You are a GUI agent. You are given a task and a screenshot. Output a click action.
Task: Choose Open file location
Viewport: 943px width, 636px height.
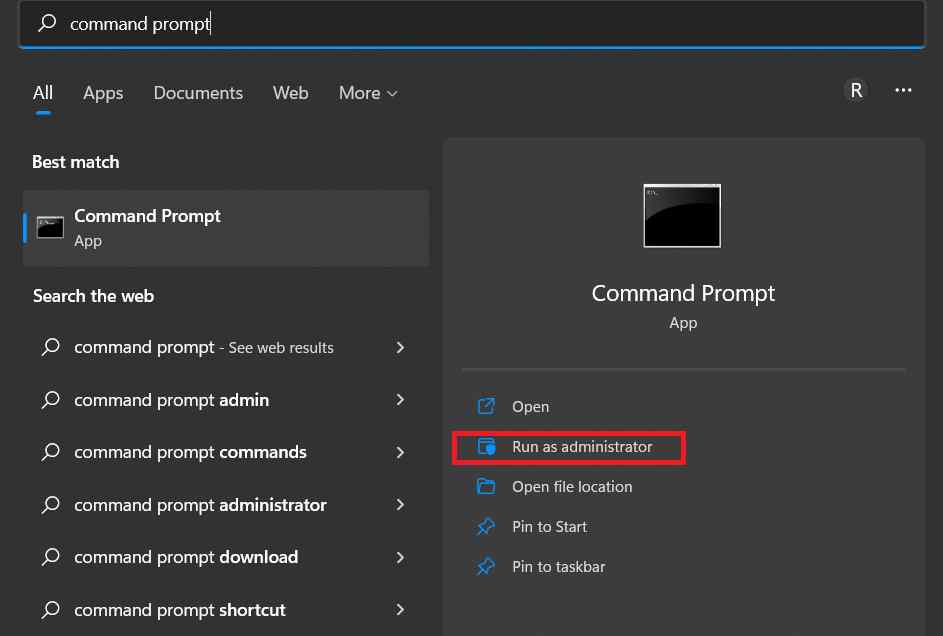[x=572, y=486]
